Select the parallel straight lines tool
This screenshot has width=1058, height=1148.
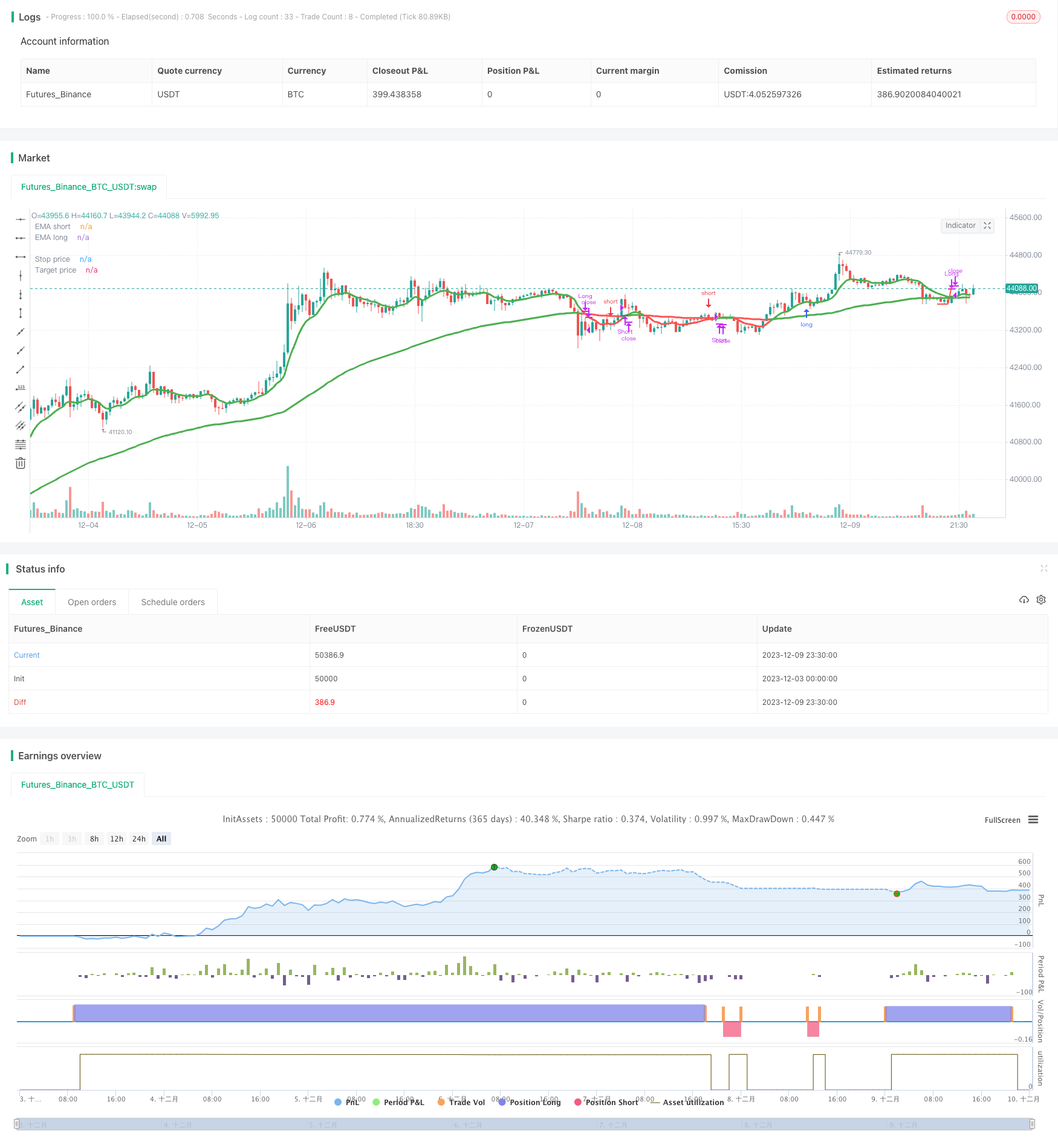[21, 426]
